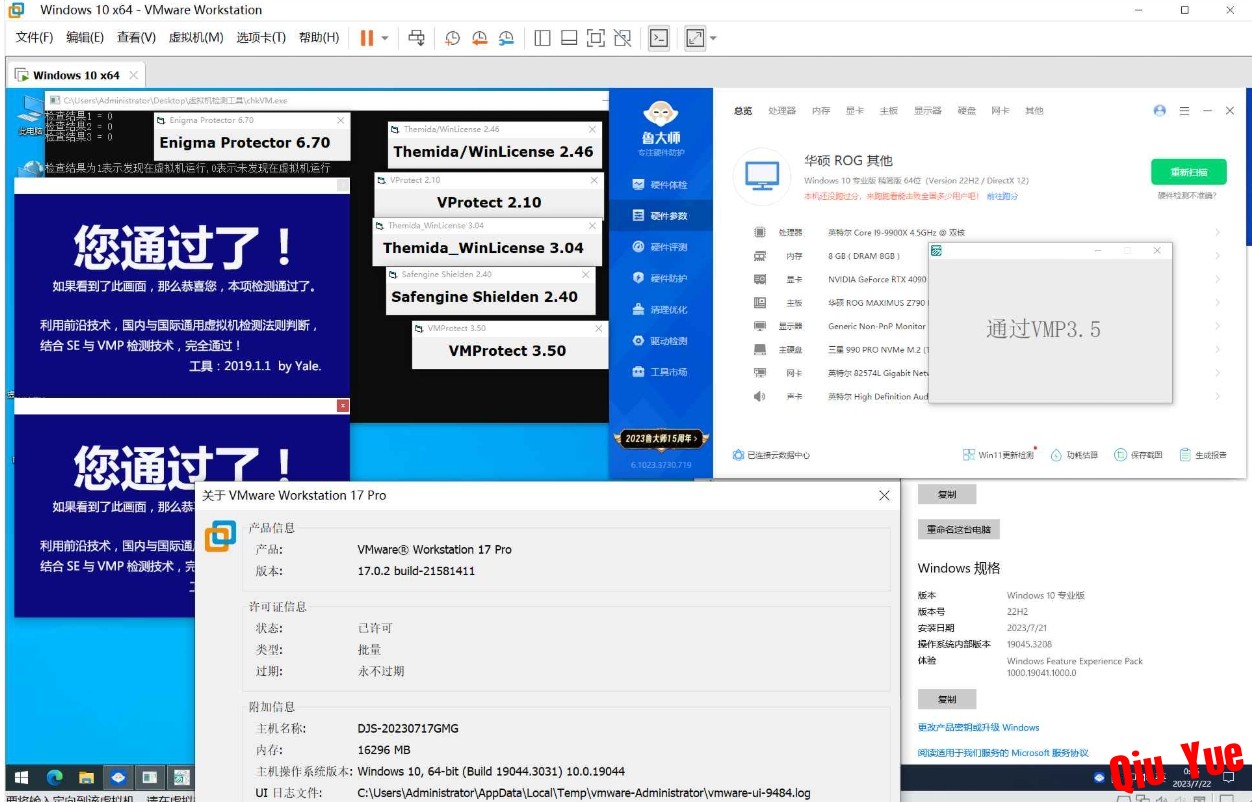The width and height of the screenshot is (1252, 802).
Task: Select 硬件参数 in Ludashi sidebar
Action: click(660, 216)
